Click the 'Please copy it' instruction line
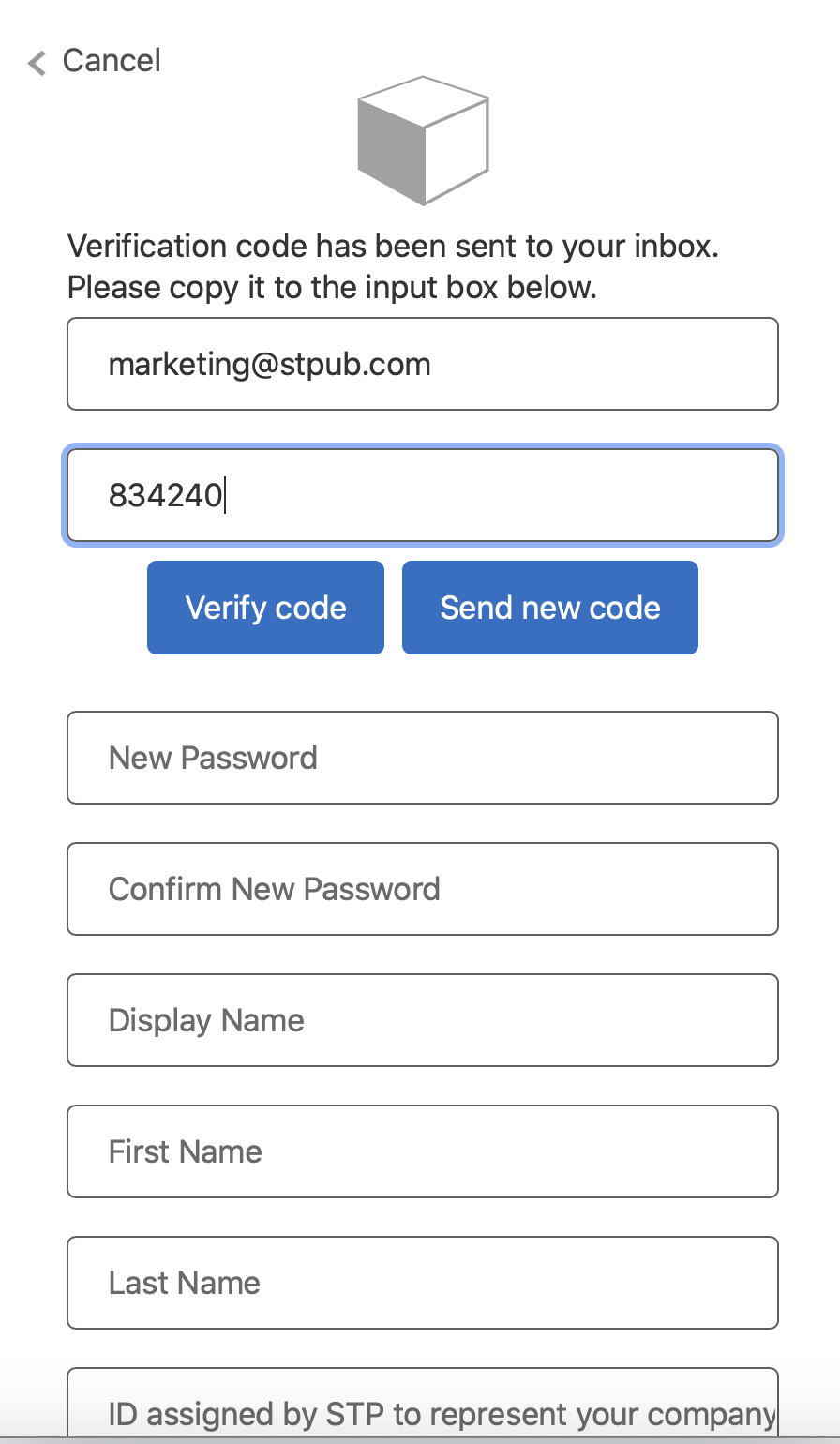 (x=332, y=287)
